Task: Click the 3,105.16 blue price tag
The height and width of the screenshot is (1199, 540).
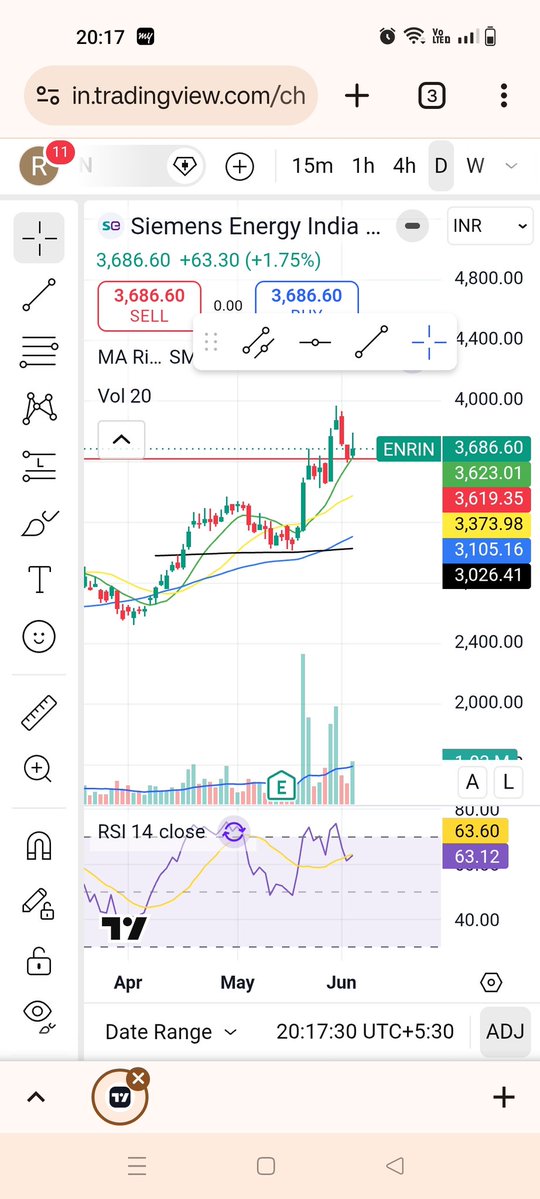Action: pos(487,549)
